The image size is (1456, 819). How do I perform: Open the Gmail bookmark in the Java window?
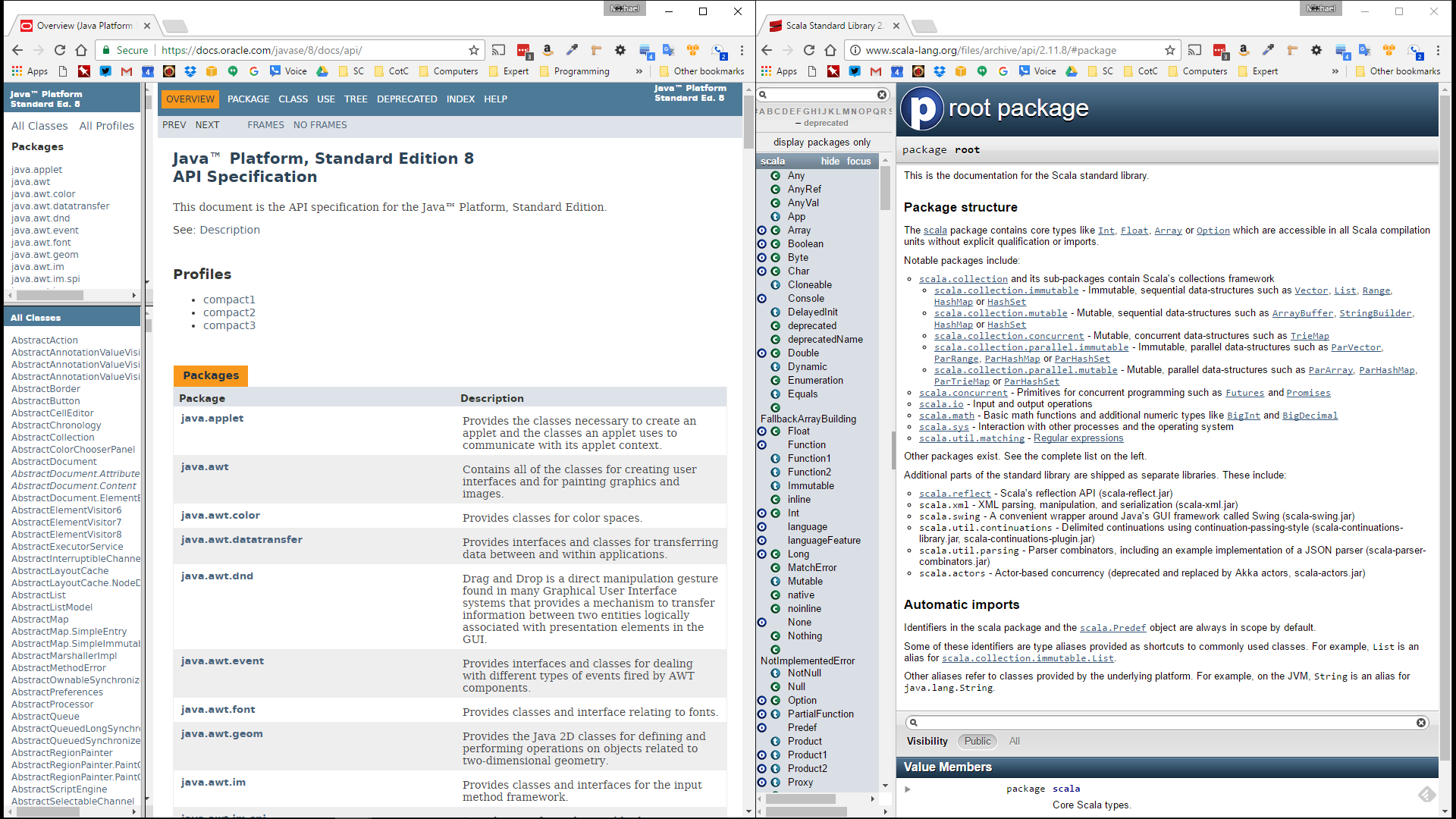pyautogui.click(x=127, y=71)
